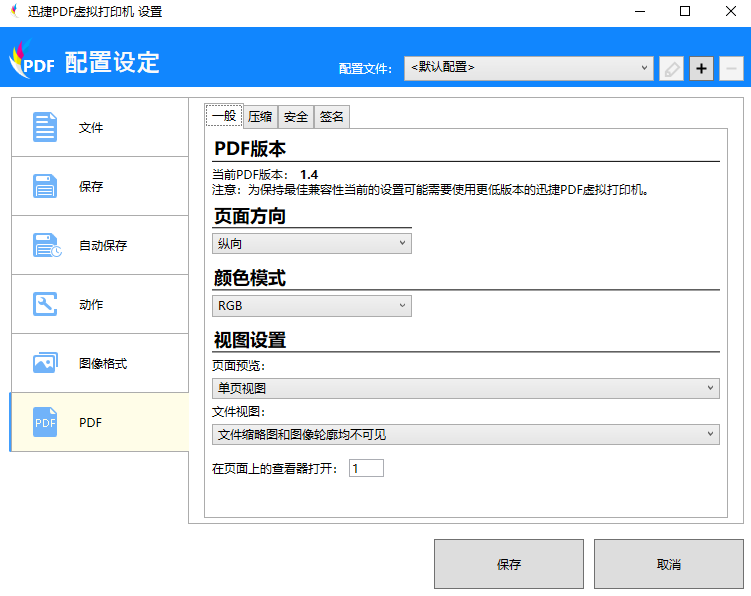Expand the 文件视图 dropdown

(x=466, y=434)
